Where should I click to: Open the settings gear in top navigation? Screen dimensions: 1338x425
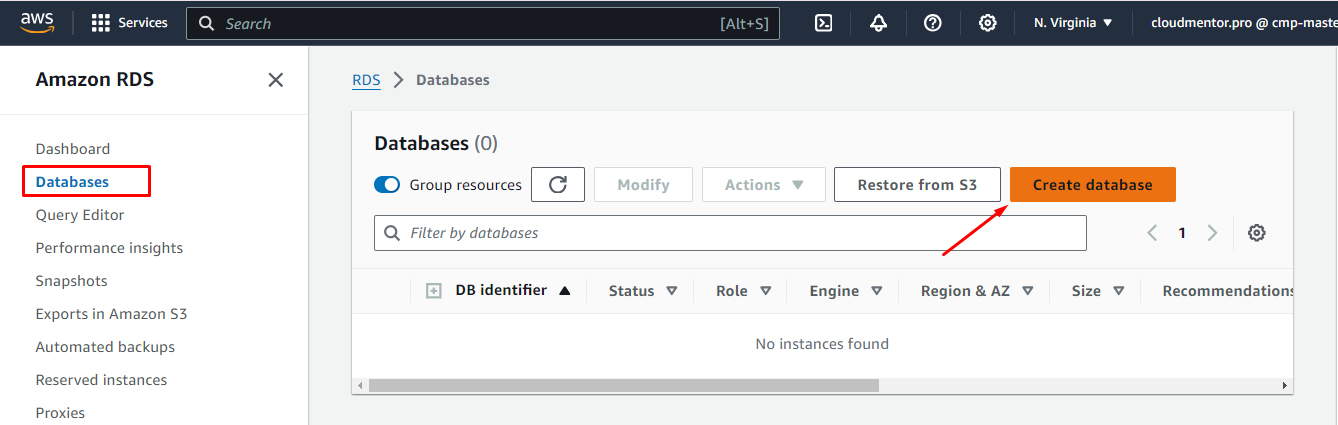[x=987, y=23]
